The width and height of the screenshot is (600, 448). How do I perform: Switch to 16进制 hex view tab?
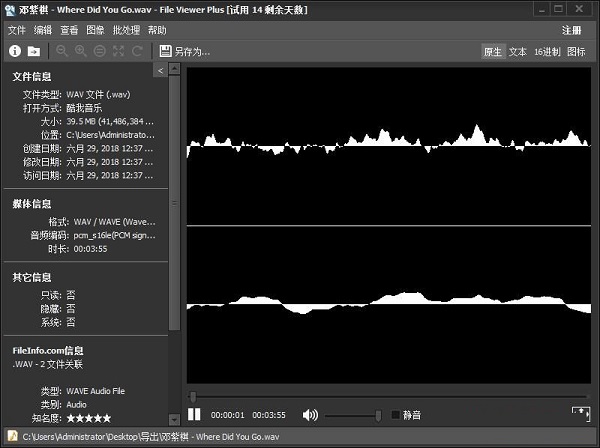tap(546, 52)
